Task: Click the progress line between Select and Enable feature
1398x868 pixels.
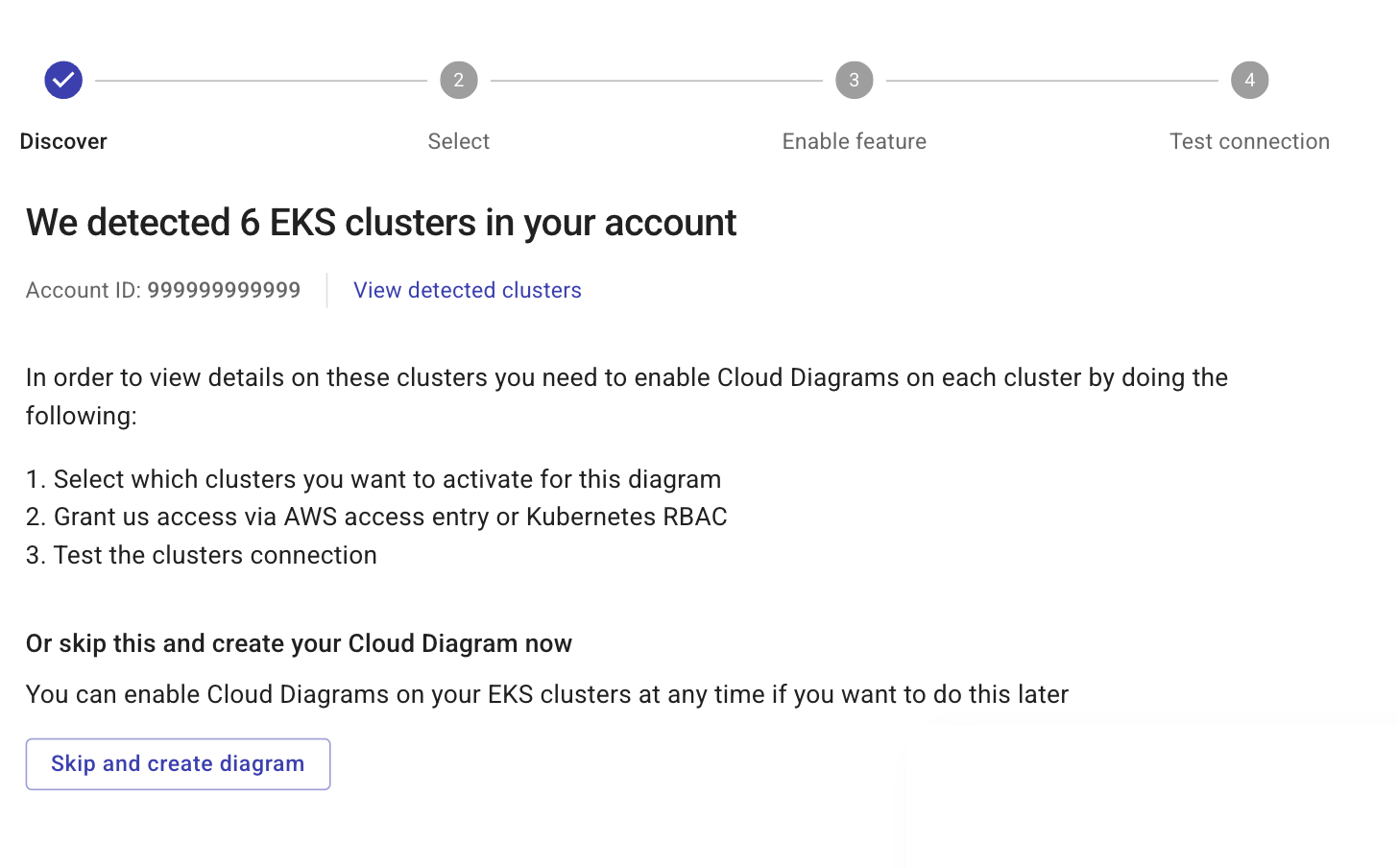Action: pyautogui.click(x=657, y=81)
